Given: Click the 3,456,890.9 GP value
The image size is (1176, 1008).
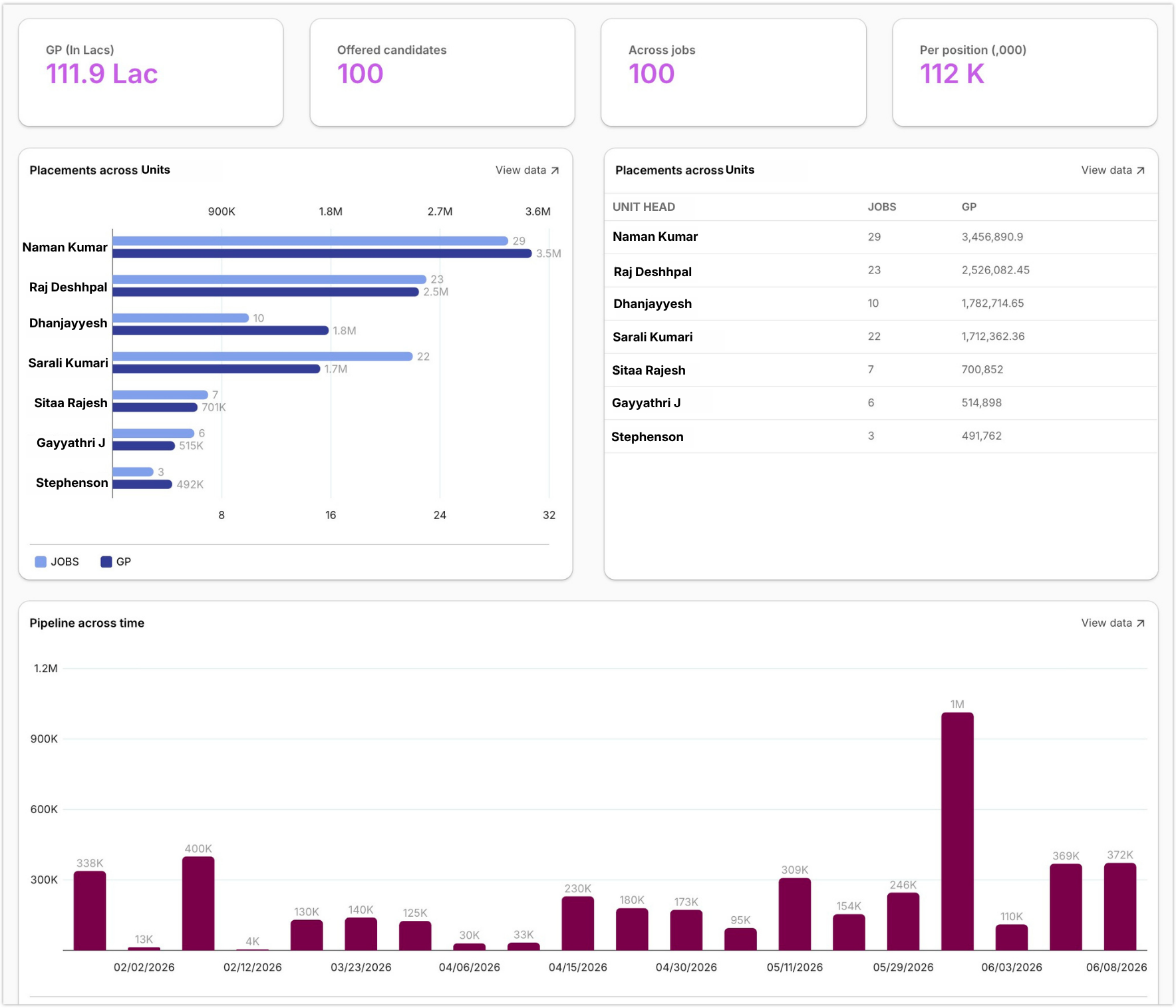Looking at the screenshot, I should [x=992, y=237].
